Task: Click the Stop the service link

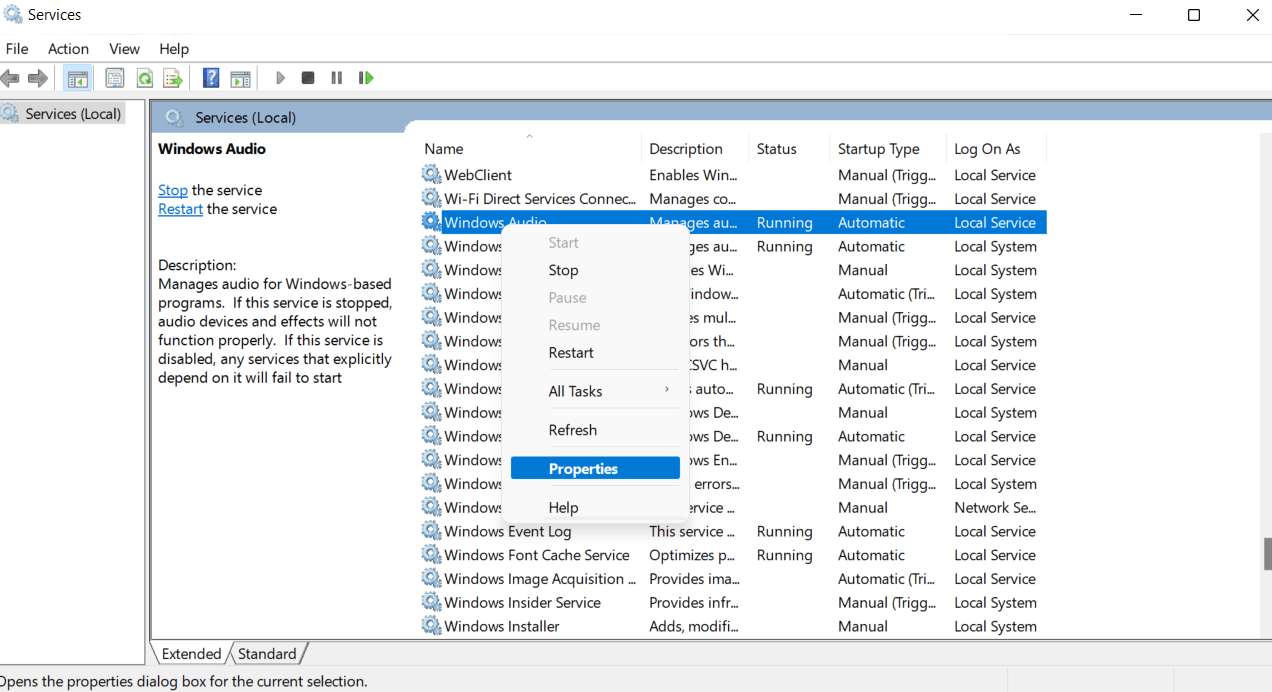Action: (x=173, y=190)
